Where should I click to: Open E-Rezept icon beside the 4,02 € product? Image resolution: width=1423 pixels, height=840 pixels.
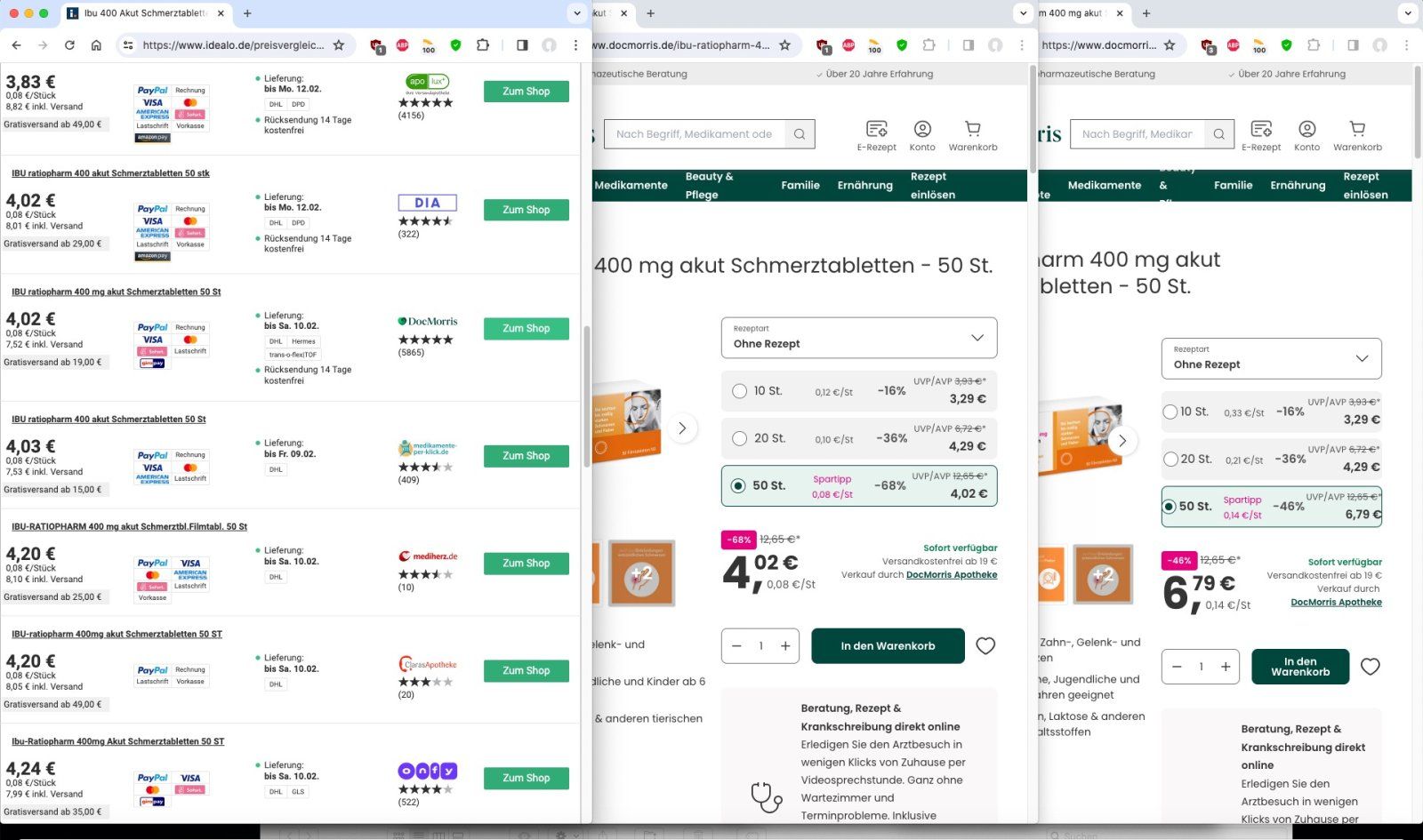(x=876, y=135)
